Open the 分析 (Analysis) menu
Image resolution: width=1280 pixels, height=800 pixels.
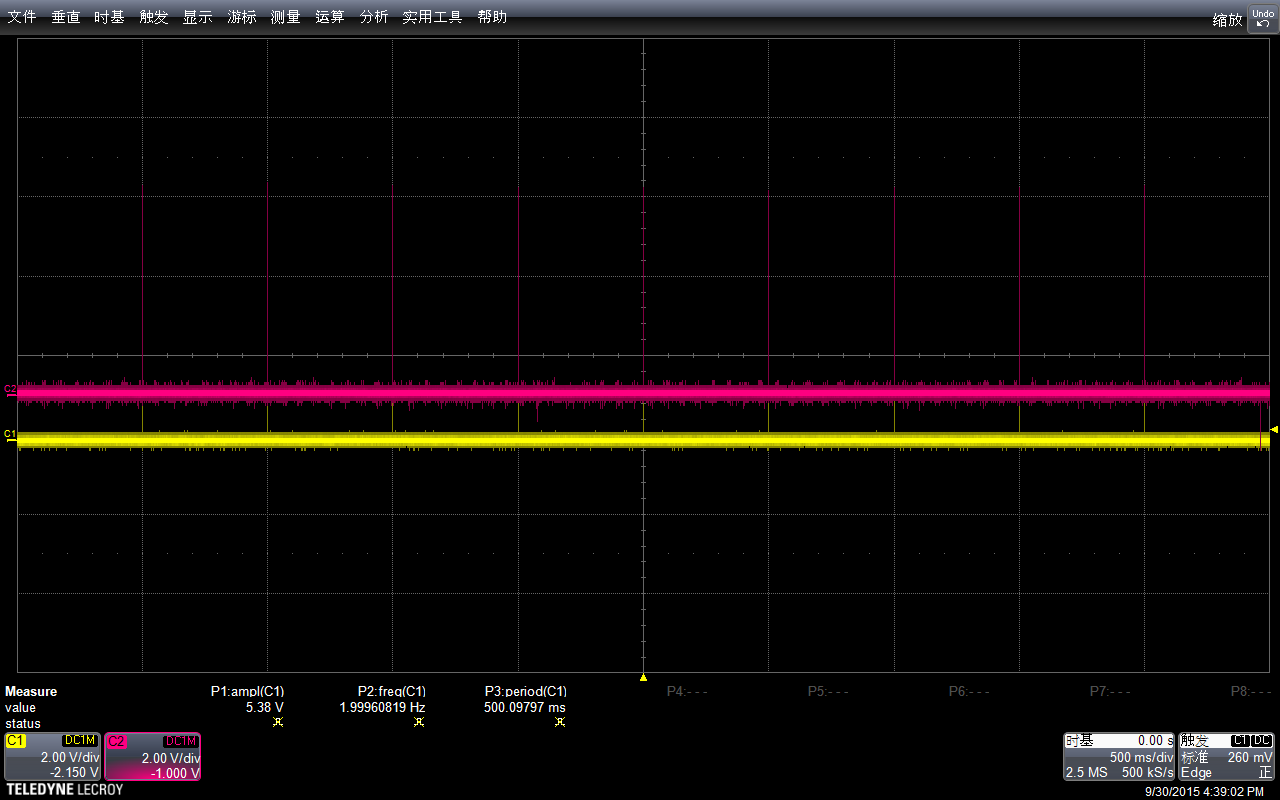coord(374,17)
